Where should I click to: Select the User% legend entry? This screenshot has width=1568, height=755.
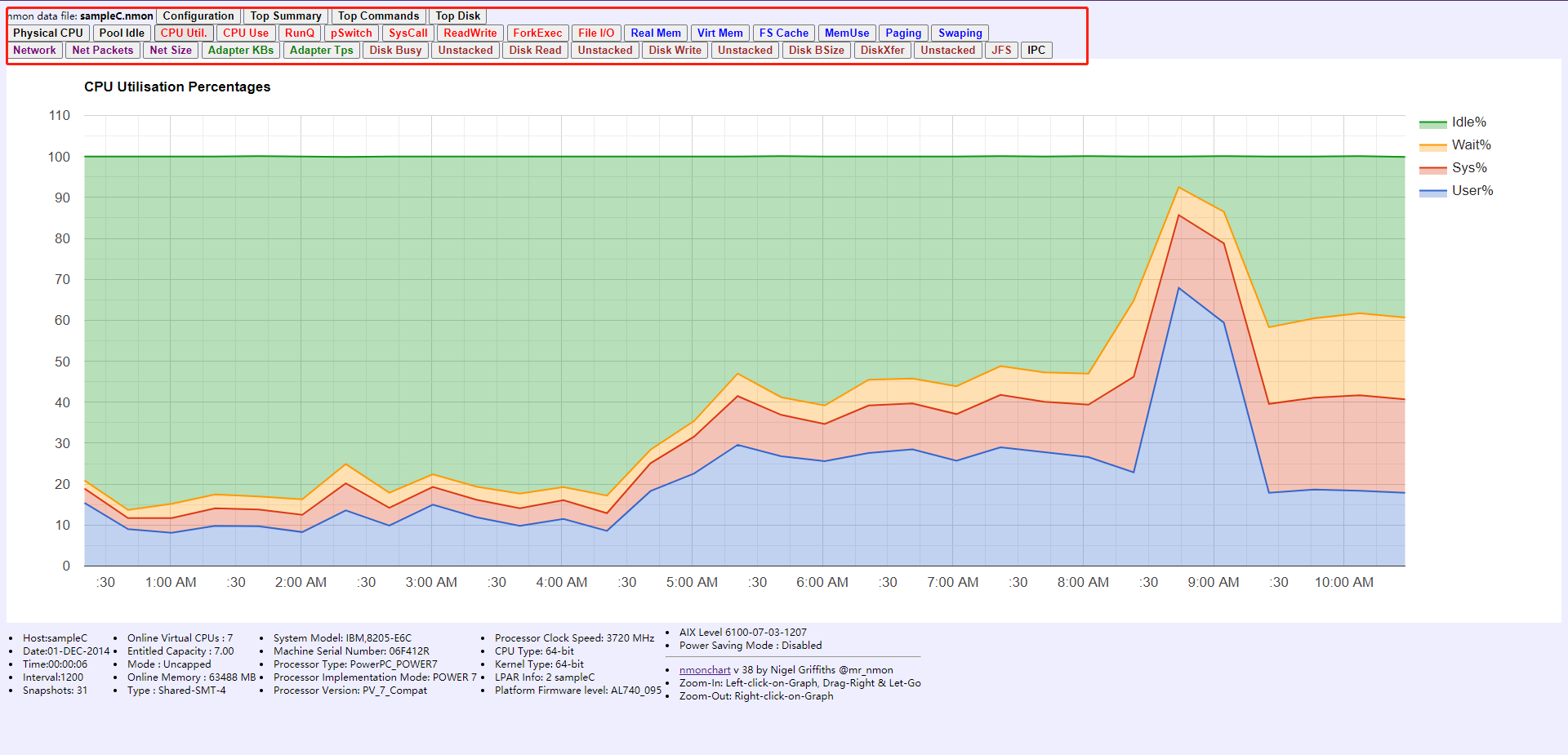tap(1456, 191)
